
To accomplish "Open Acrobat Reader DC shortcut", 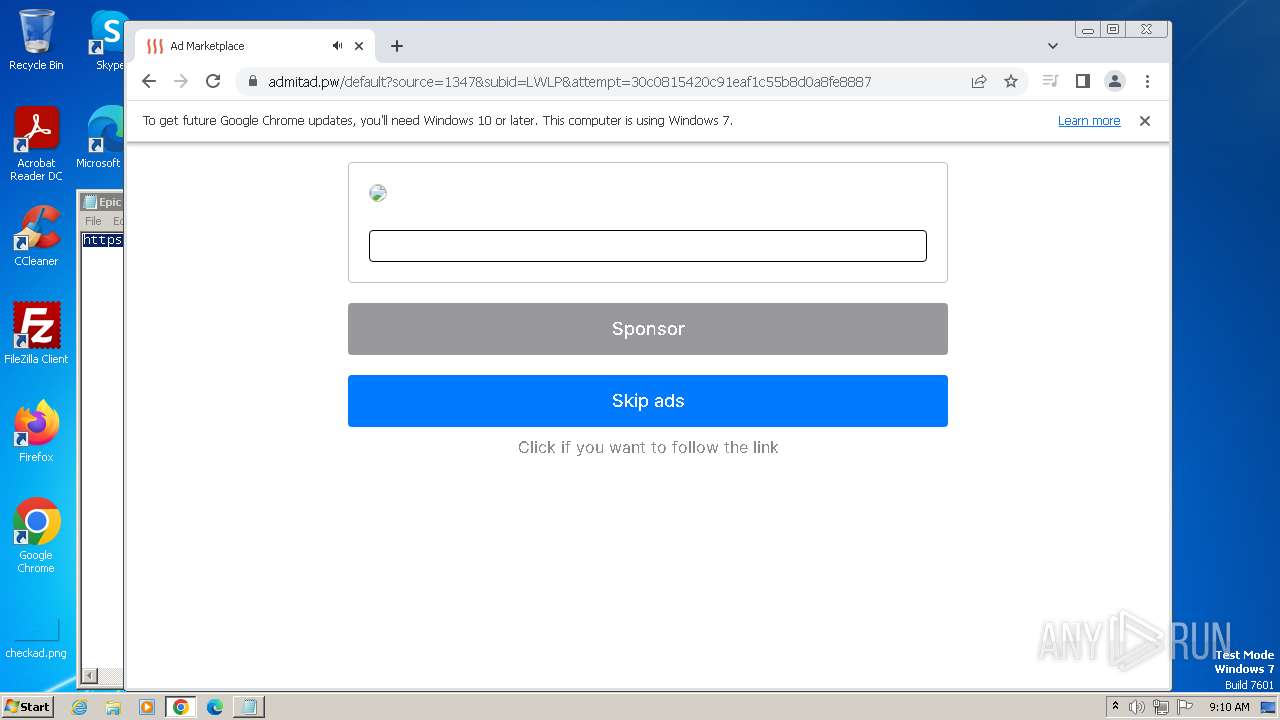I will point(36,144).
